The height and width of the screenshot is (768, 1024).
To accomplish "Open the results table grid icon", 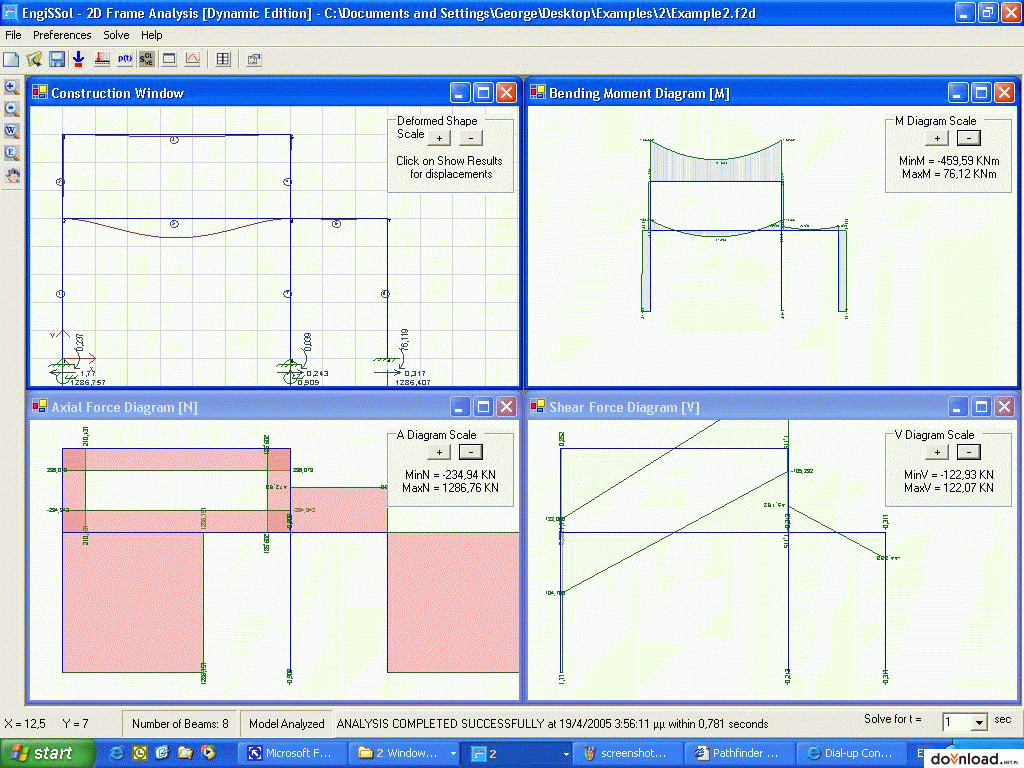I will pos(223,59).
